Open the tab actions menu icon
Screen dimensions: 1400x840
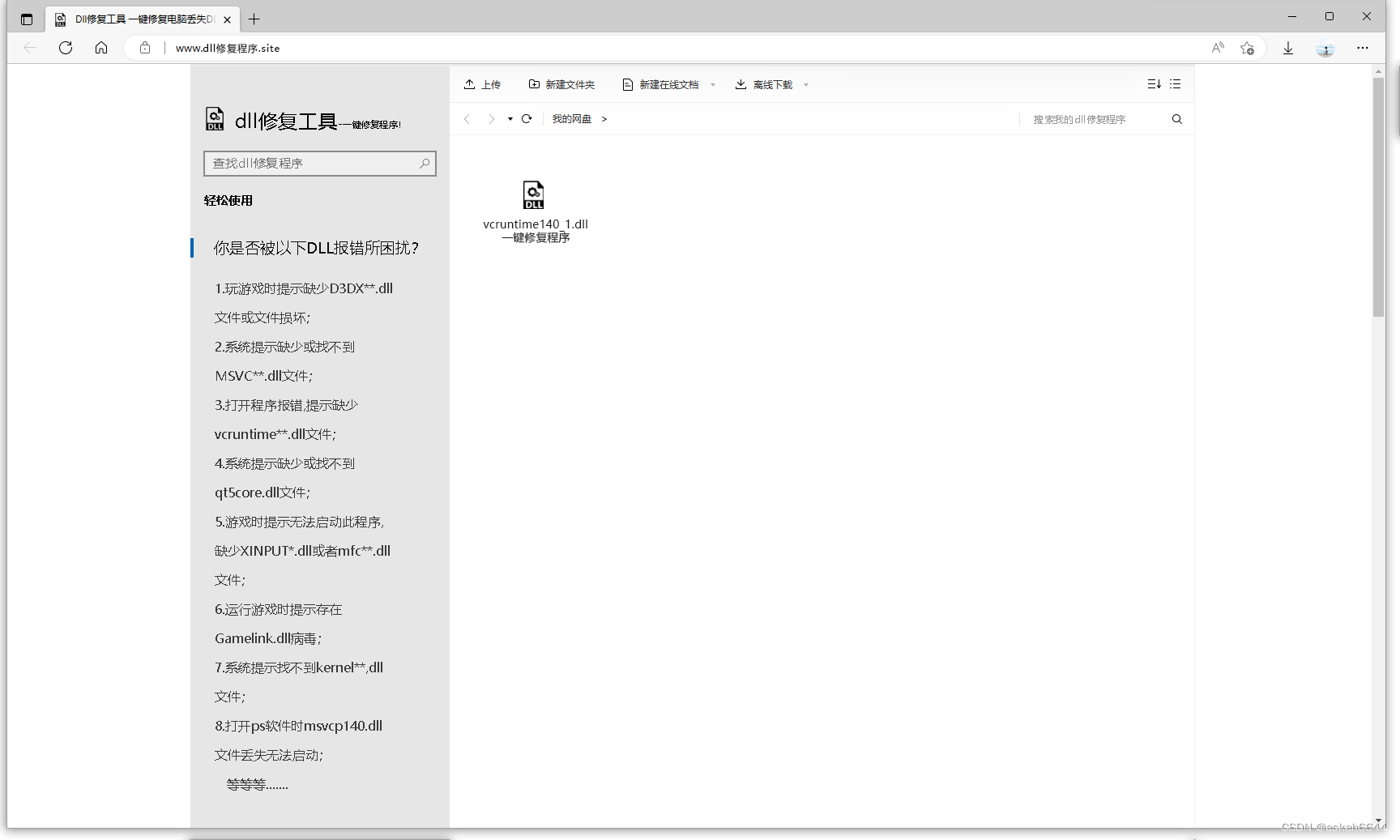[27, 19]
